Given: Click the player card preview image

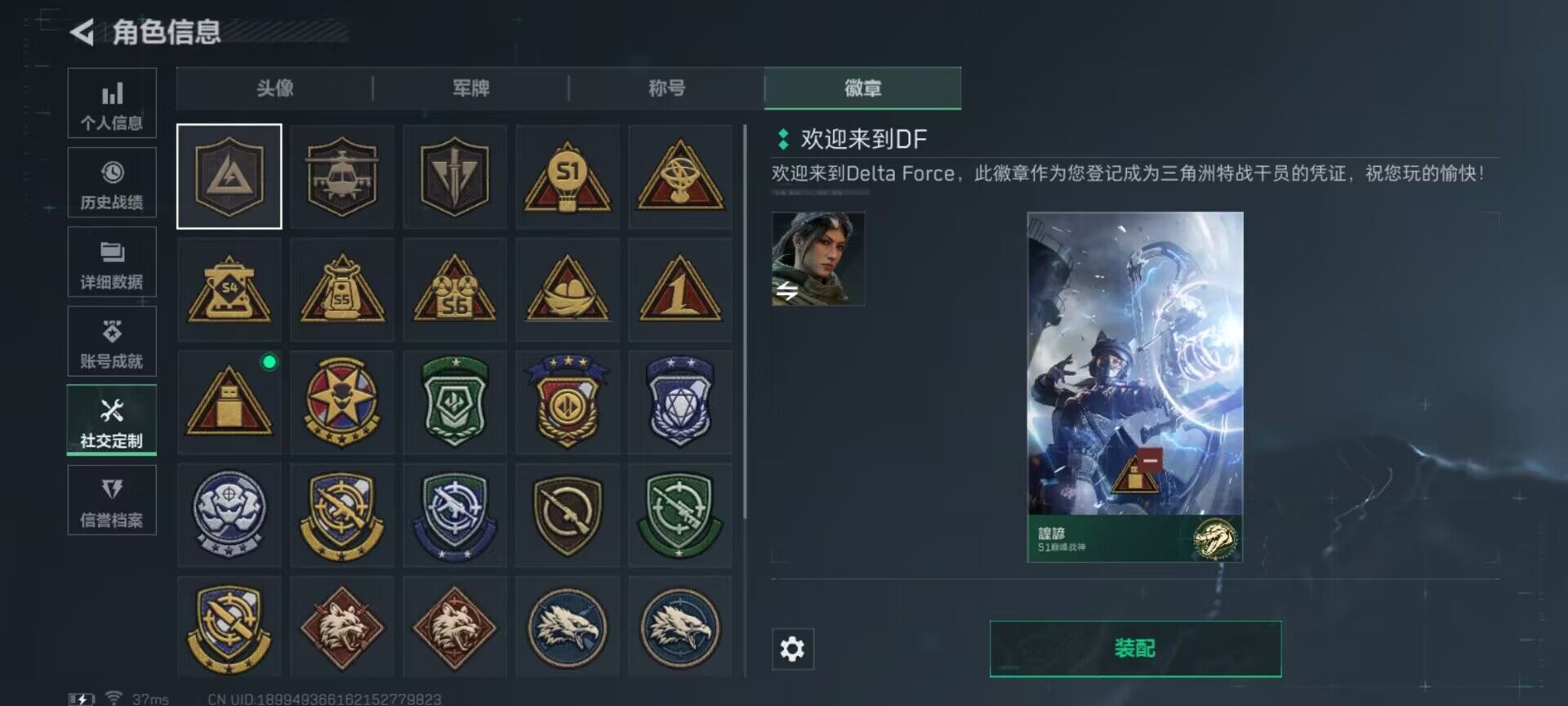Looking at the screenshot, I should 1135,387.
